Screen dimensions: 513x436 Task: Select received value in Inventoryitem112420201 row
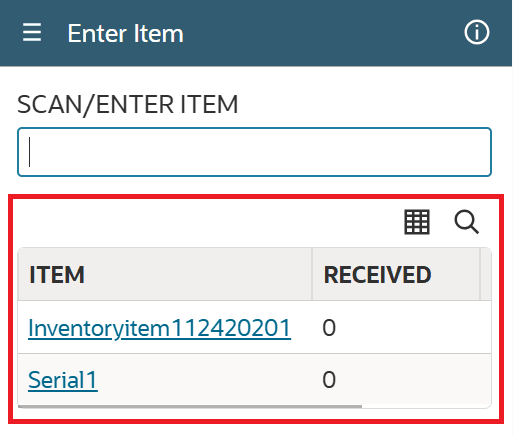point(329,328)
